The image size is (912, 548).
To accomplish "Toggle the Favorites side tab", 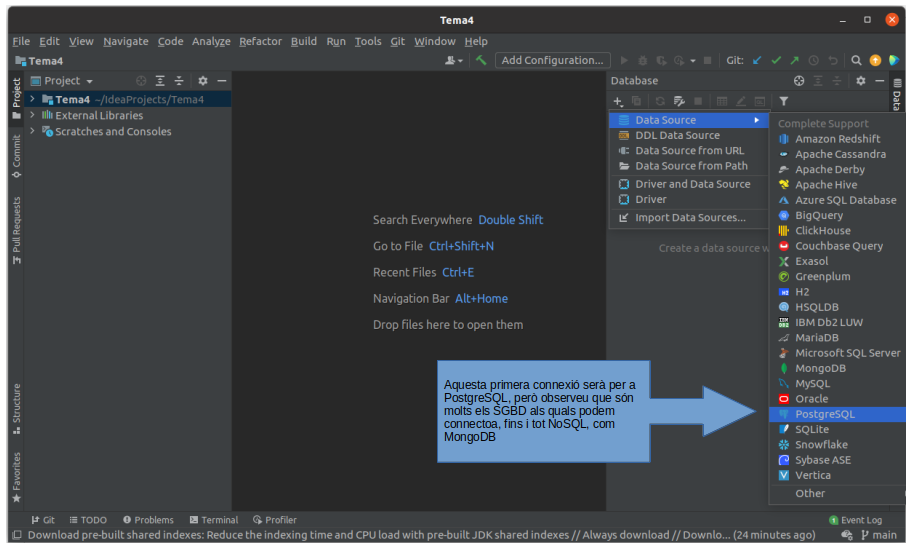I will [16, 478].
